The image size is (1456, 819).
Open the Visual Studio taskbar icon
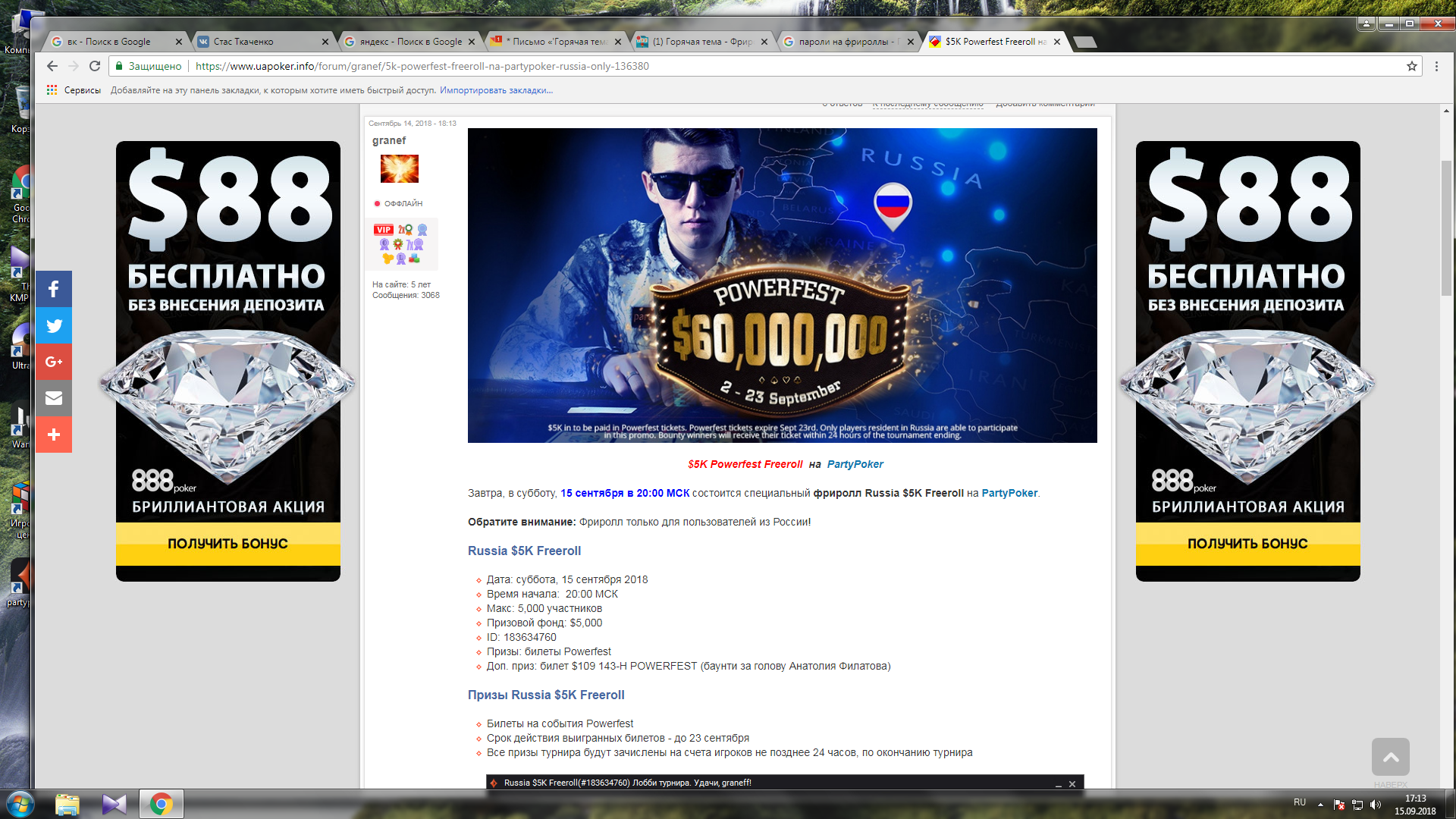(115, 804)
